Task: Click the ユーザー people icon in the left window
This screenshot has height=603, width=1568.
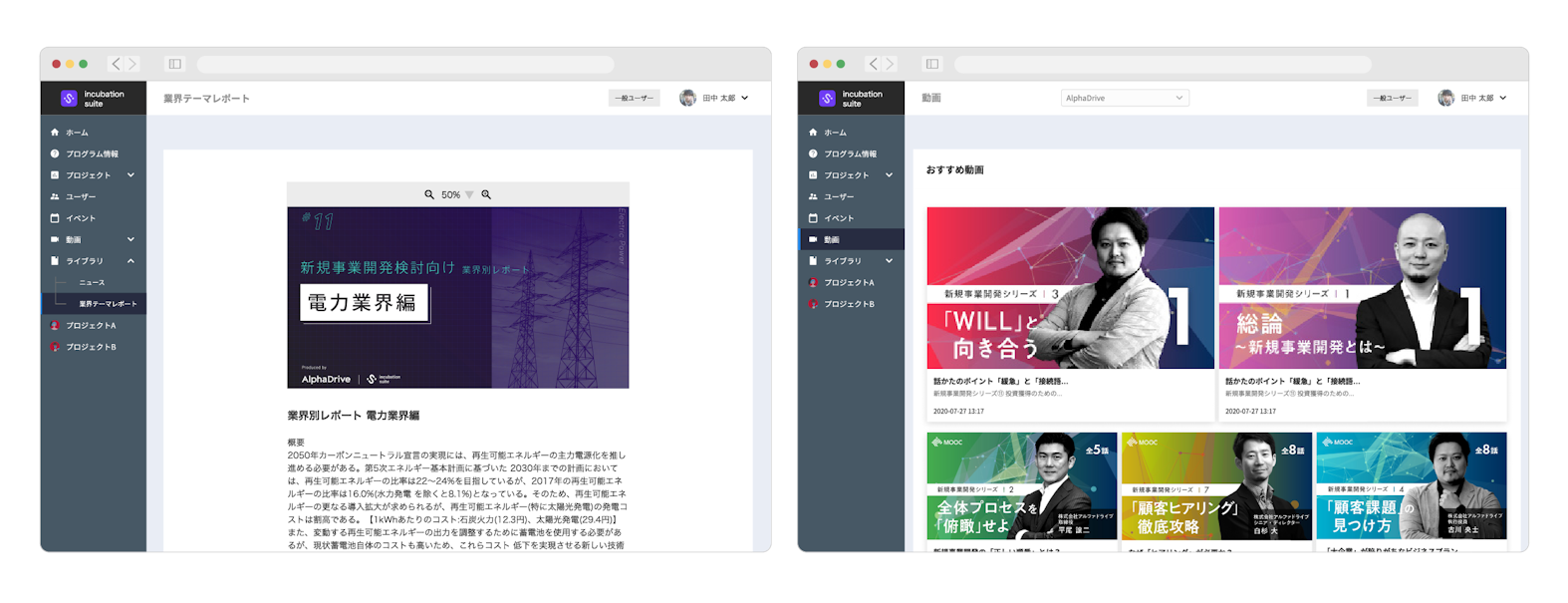Action: click(x=55, y=196)
